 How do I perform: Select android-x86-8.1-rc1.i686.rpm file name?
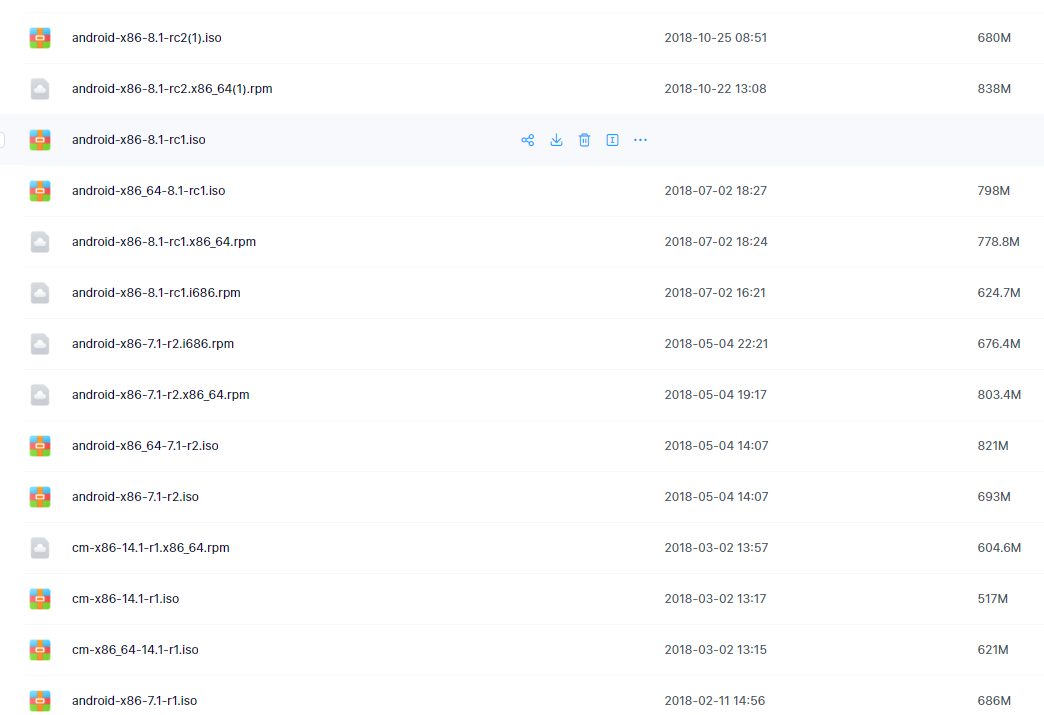[156, 293]
